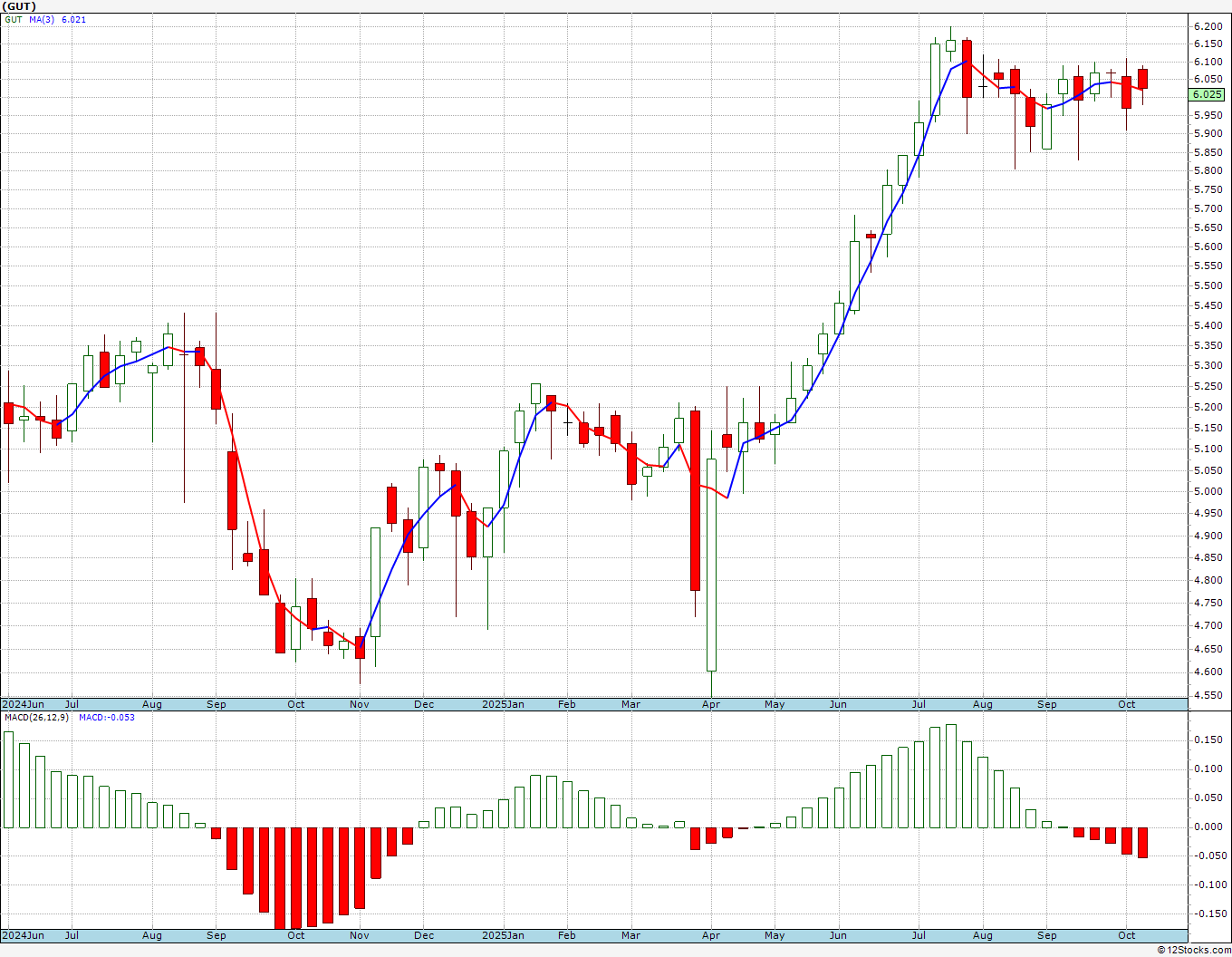Viewport: 1232px width, 957px height.
Task: Click the "5.250" price axis label
Action: click(x=1208, y=386)
